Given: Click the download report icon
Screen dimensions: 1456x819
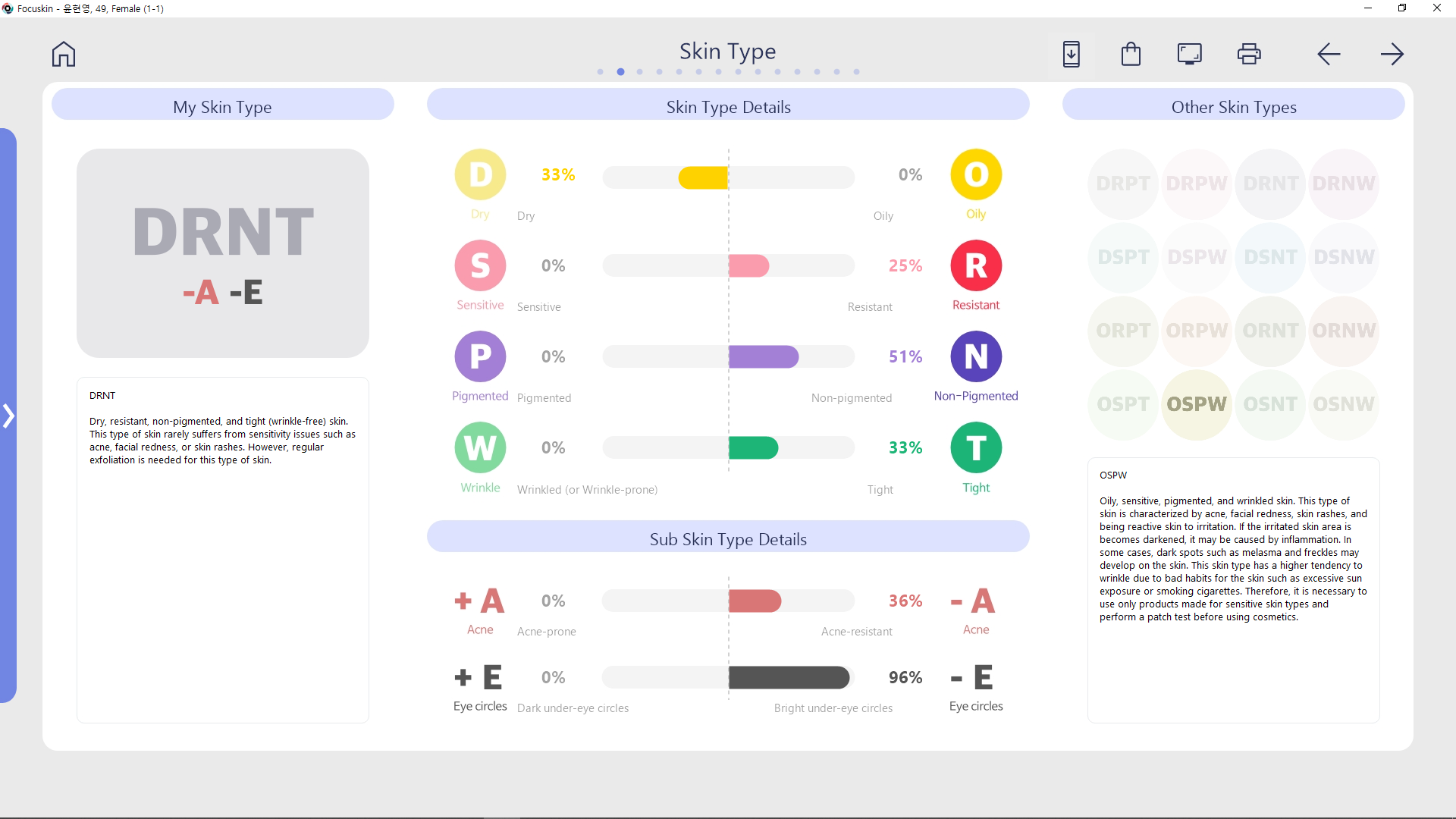Looking at the screenshot, I should [x=1071, y=54].
